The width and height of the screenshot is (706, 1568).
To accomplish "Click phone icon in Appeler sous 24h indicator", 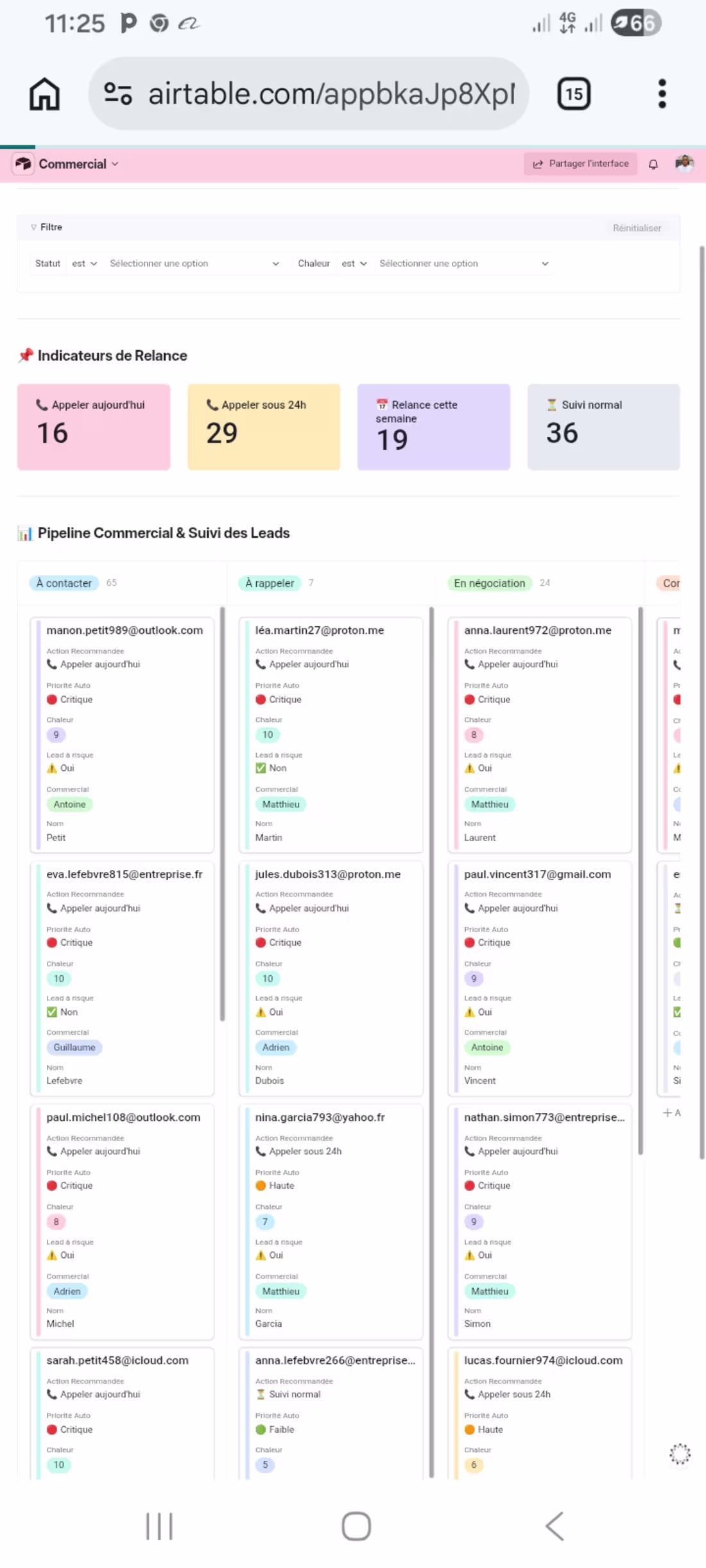I will [x=212, y=405].
